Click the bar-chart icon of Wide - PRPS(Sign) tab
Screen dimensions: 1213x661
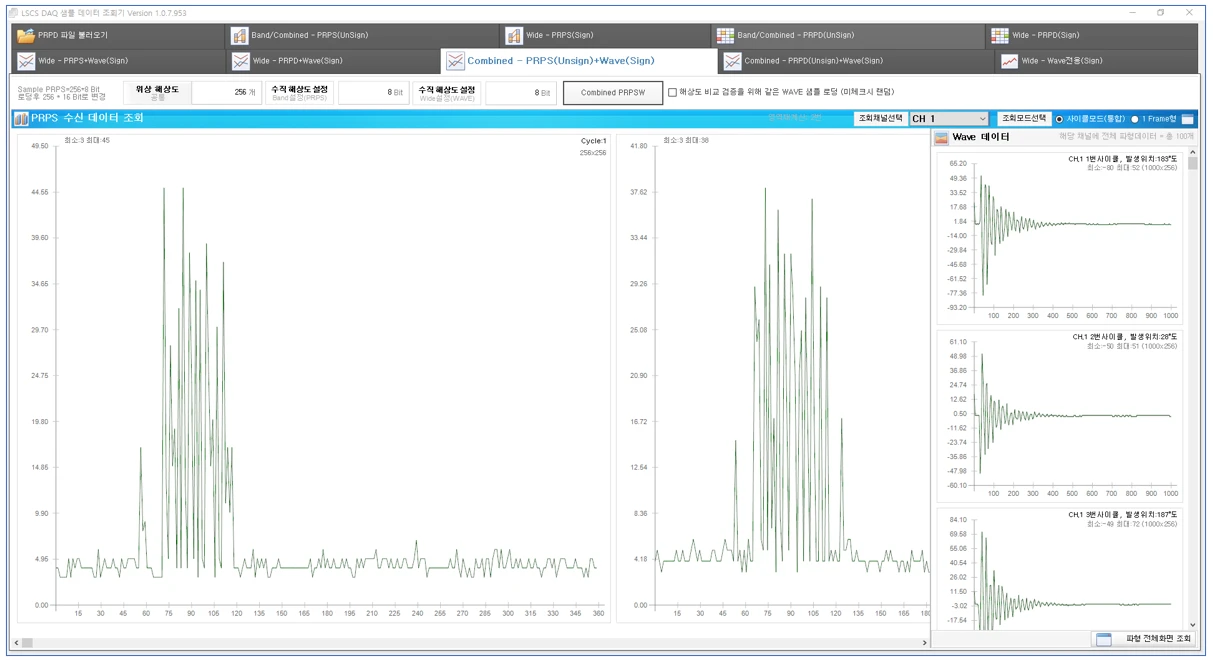(x=514, y=36)
